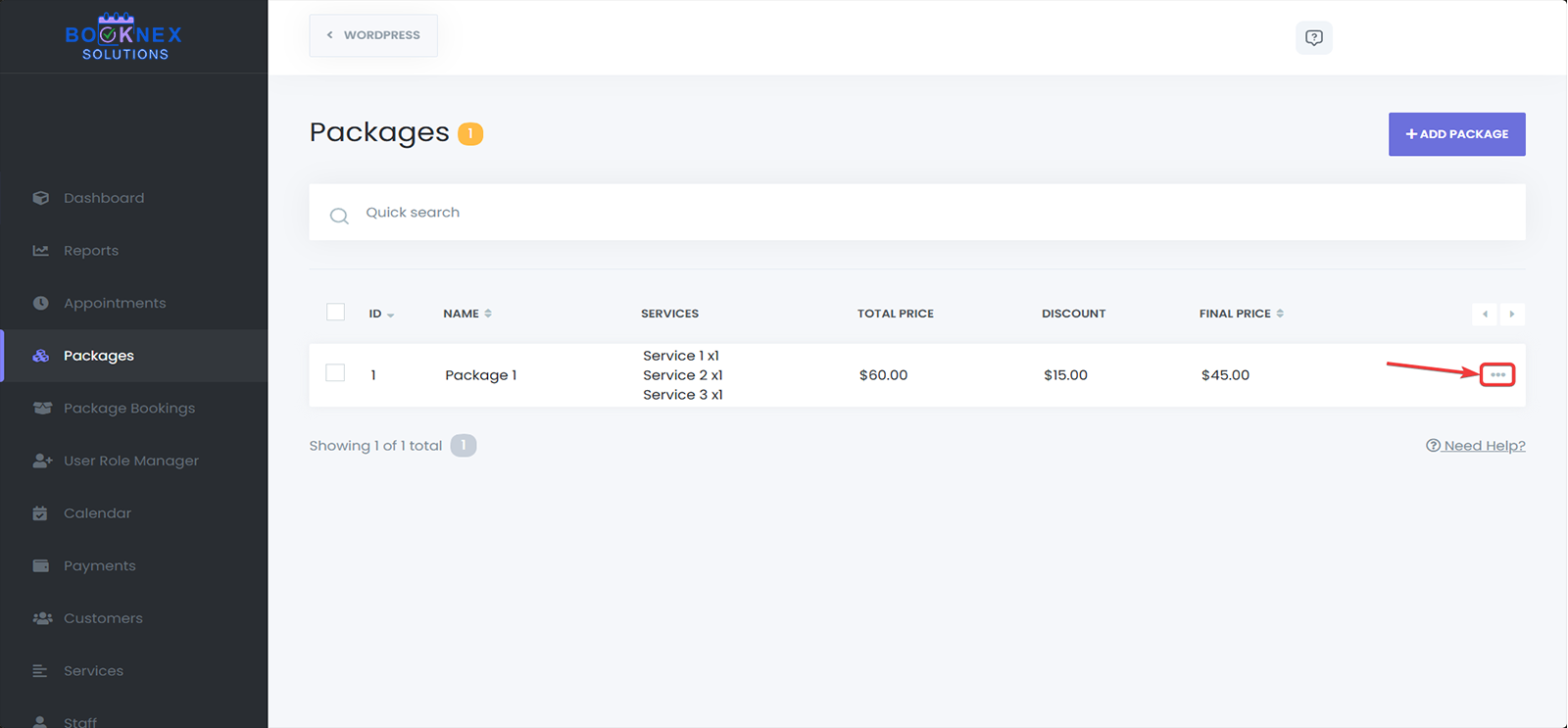Open the Need Help link

(1476, 446)
